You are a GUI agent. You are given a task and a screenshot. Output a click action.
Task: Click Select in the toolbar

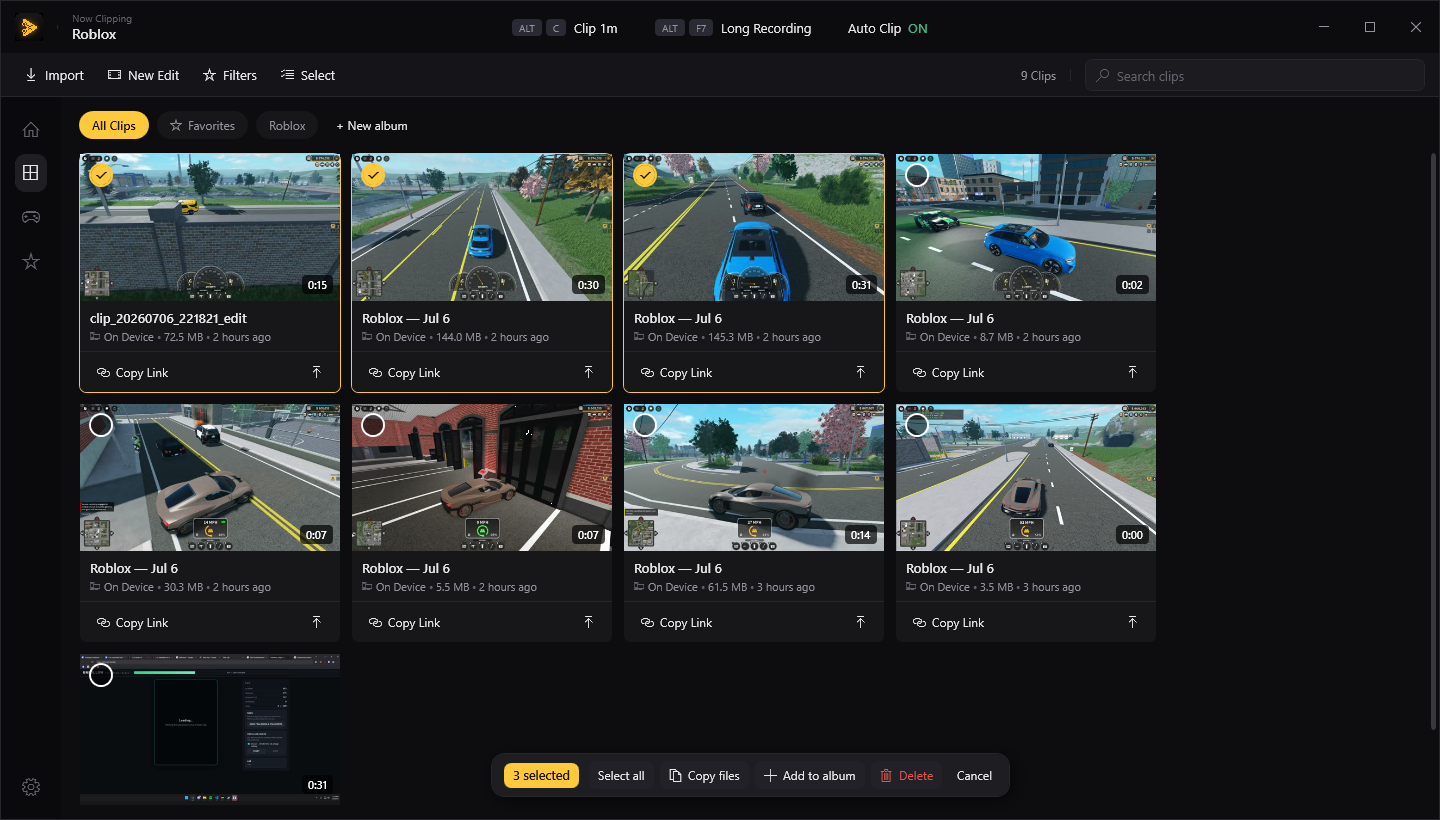307,75
